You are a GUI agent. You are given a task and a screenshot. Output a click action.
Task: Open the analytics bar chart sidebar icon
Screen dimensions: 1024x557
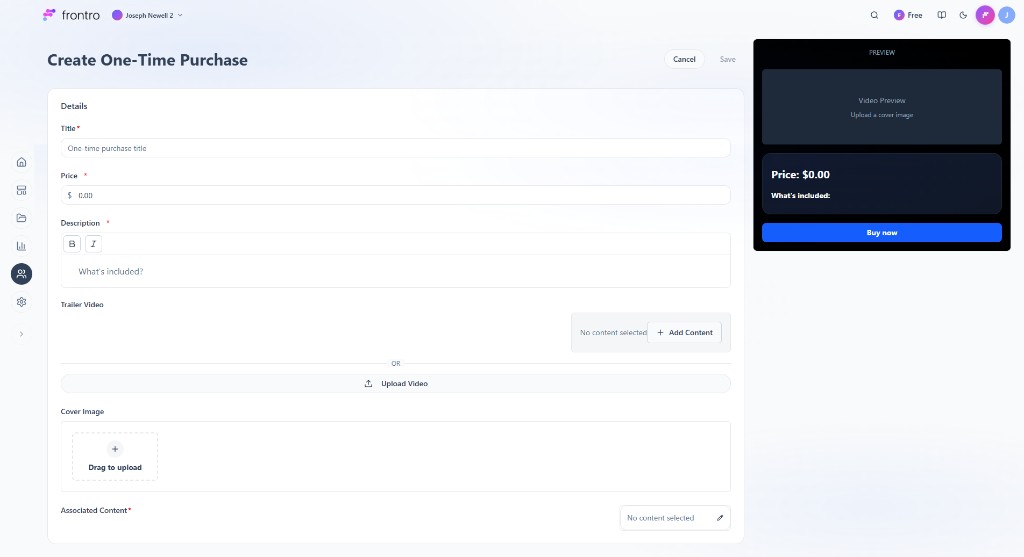tap(22, 246)
